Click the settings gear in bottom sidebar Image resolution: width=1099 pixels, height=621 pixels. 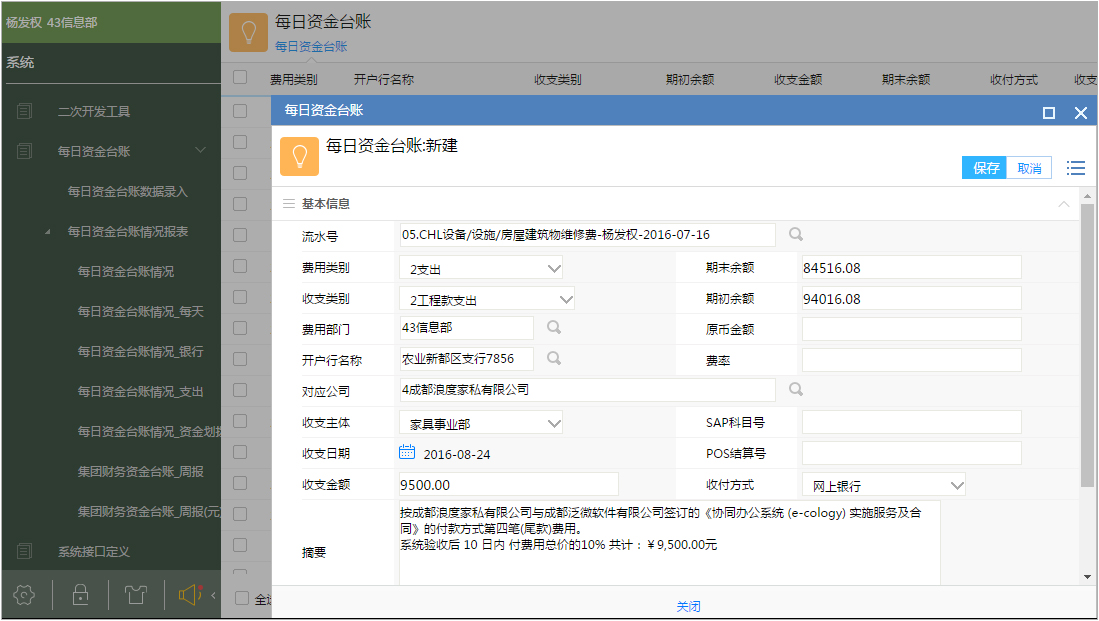tap(25, 595)
